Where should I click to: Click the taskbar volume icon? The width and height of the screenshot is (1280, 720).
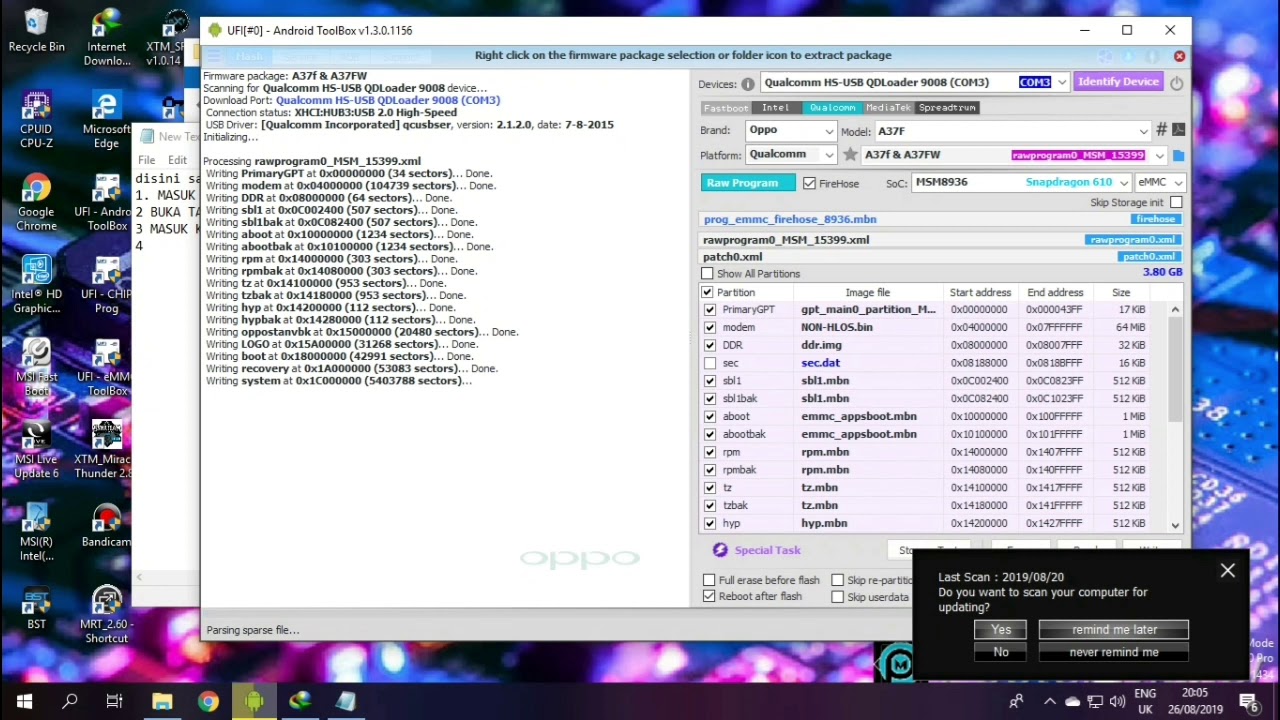click(x=1117, y=701)
